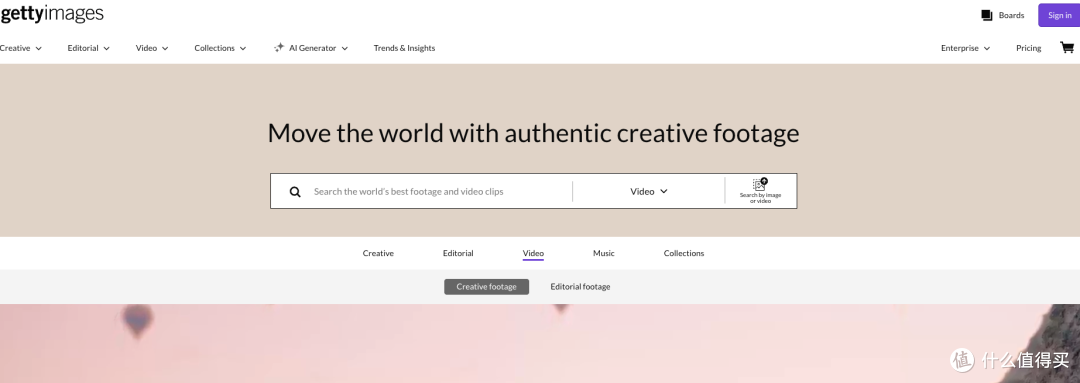Open Trends & Insights page

[x=404, y=48]
